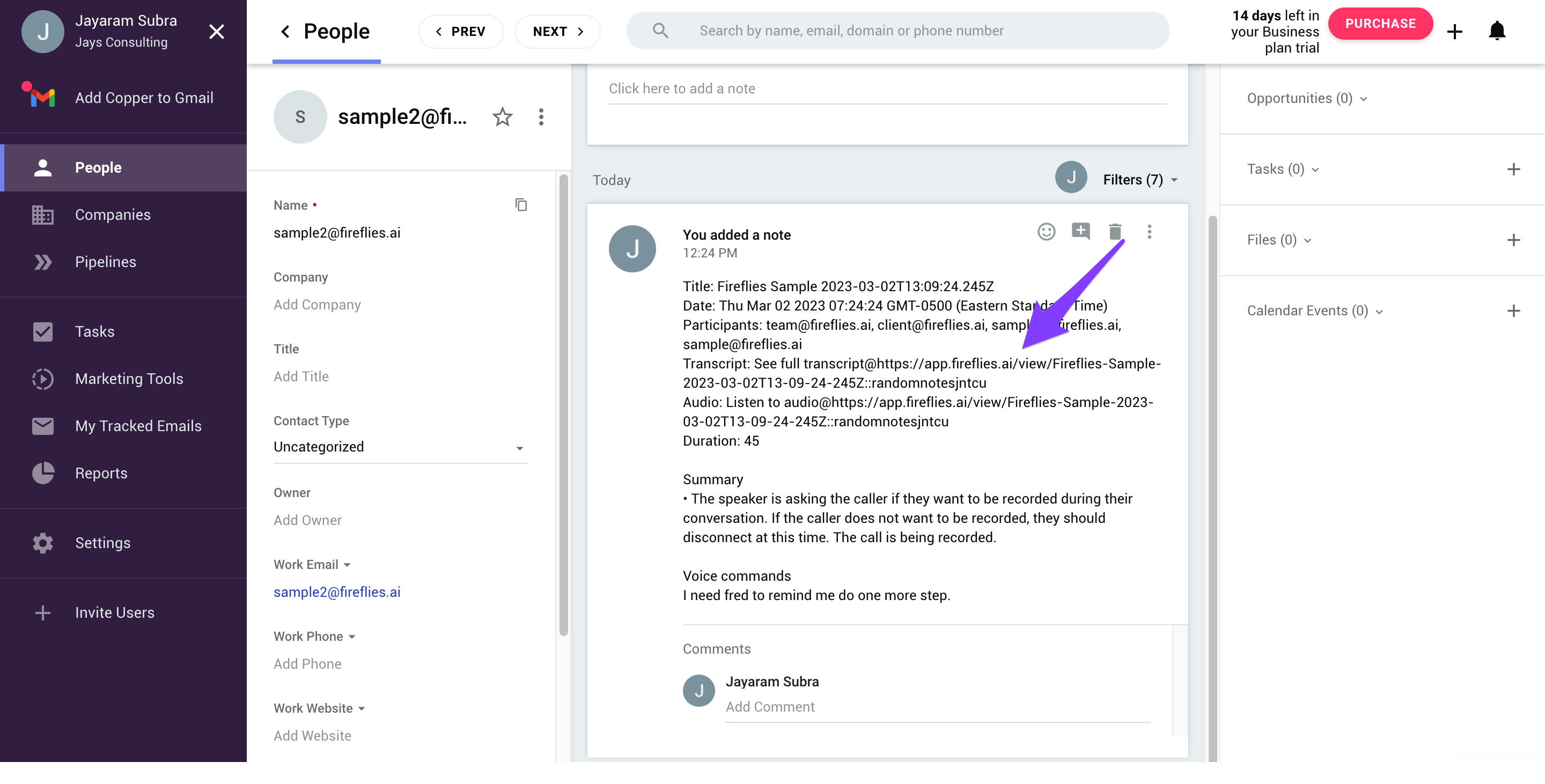Open Pipelines in the sidebar

pos(123,262)
